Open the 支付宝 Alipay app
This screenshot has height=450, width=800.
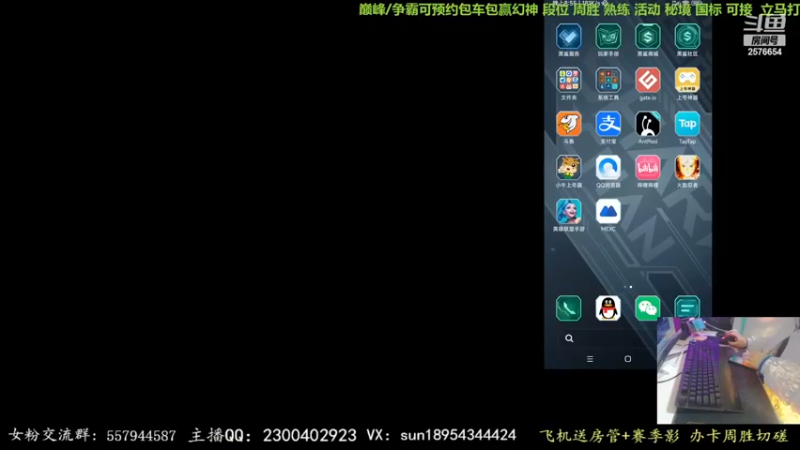tap(608, 124)
